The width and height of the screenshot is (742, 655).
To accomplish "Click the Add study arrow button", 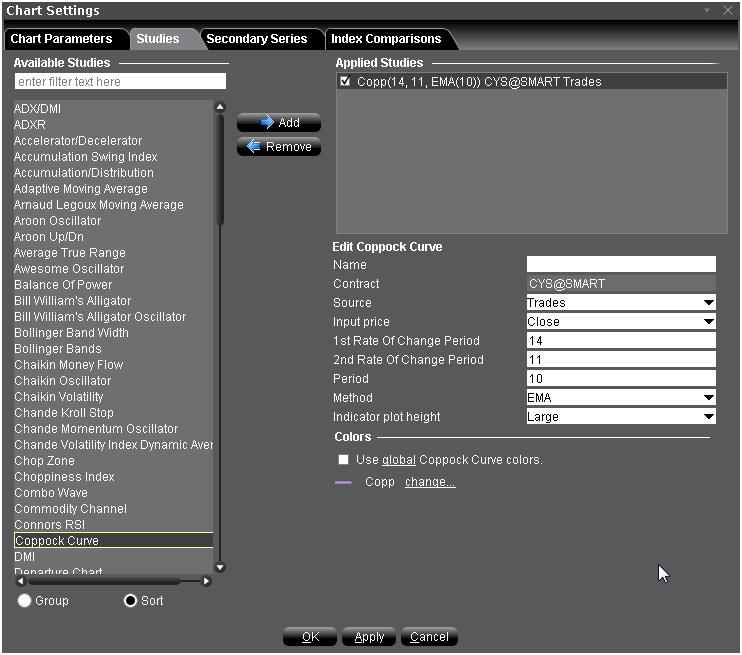I will tap(279, 123).
